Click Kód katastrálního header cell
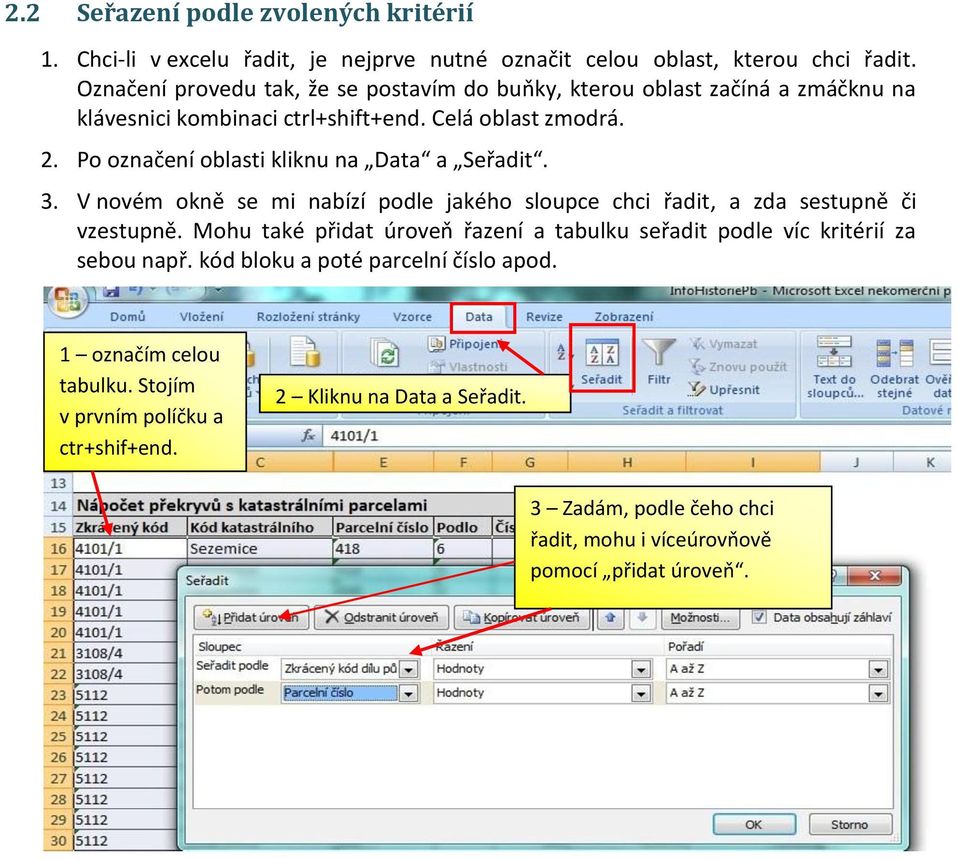The image size is (959, 859). pos(259,527)
